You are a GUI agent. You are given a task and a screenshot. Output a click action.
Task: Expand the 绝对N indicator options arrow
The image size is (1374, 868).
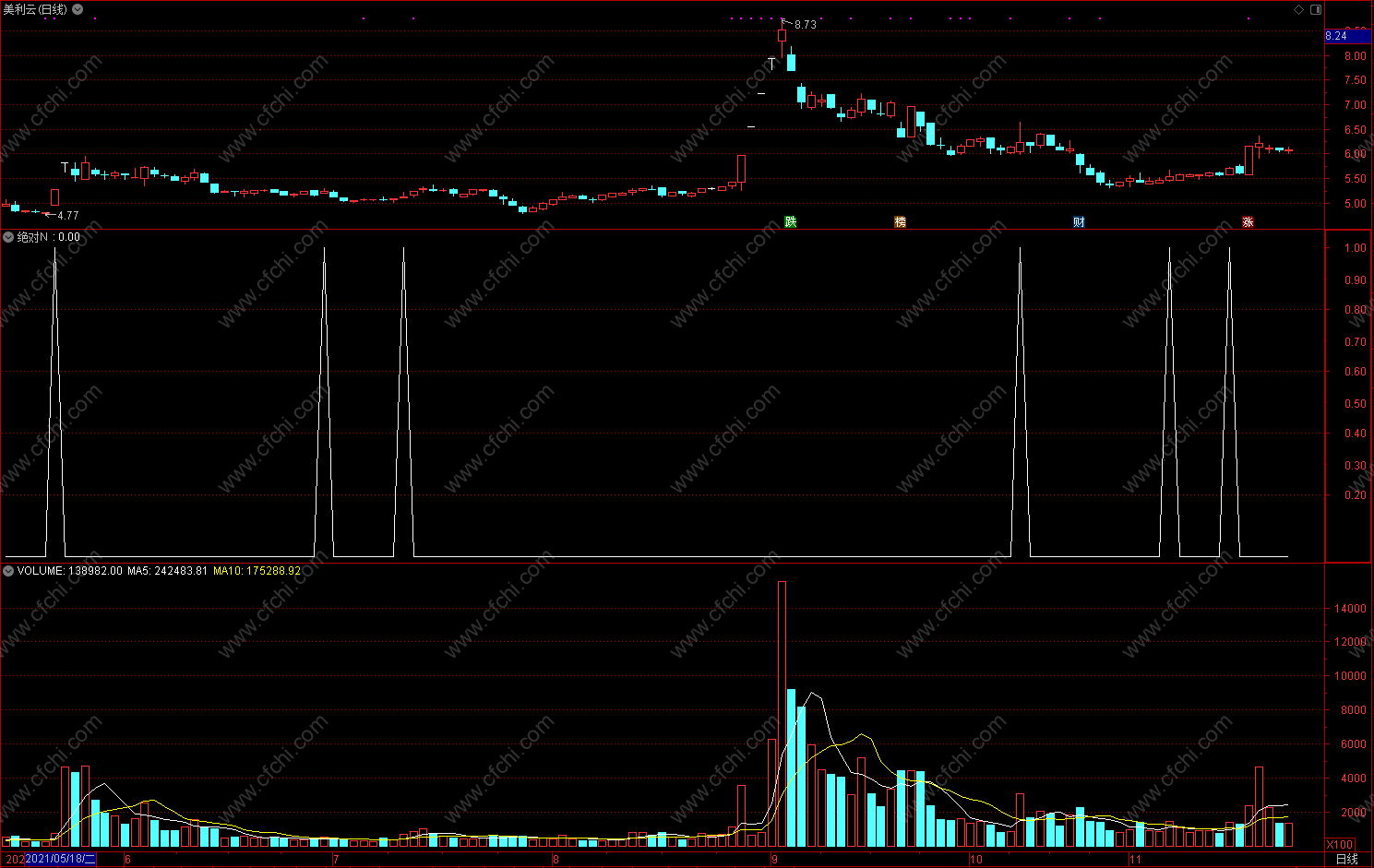[x=8, y=237]
